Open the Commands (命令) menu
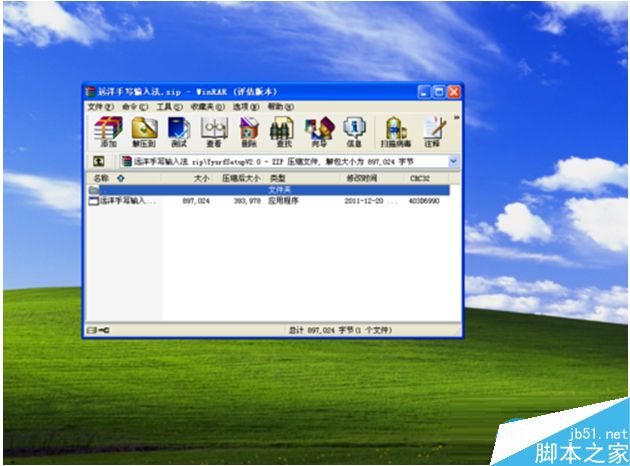This screenshot has width=630, height=466. point(135,107)
